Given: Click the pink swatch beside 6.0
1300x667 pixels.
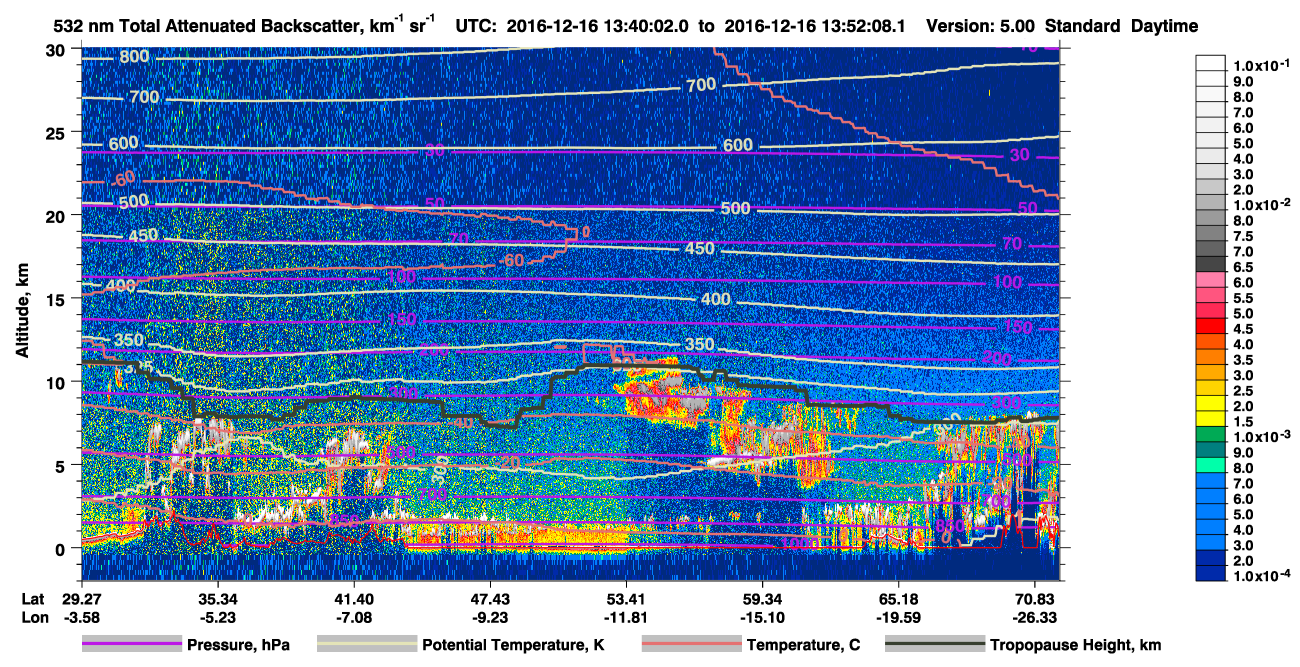Looking at the screenshot, I should coord(1210,282).
